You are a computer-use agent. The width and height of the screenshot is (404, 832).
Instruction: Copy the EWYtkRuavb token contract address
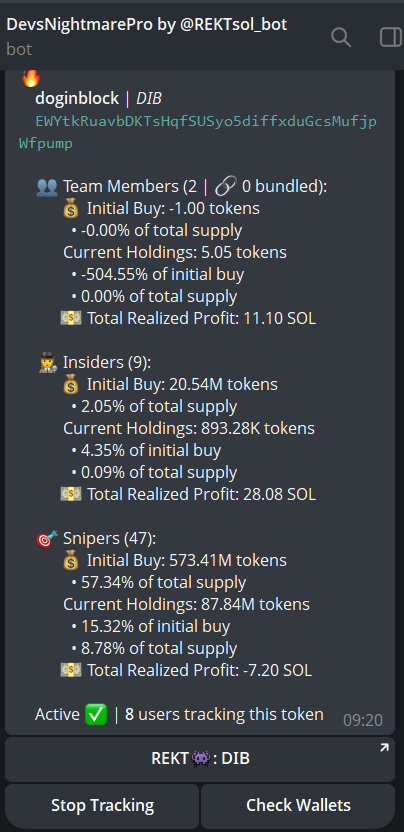[198, 133]
